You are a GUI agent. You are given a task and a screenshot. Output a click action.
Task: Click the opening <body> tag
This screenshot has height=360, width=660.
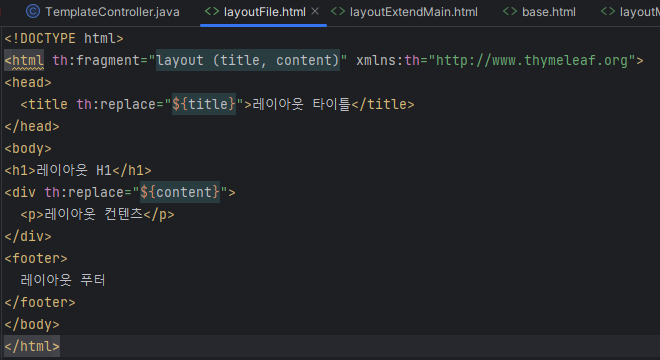tap(28, 148)
